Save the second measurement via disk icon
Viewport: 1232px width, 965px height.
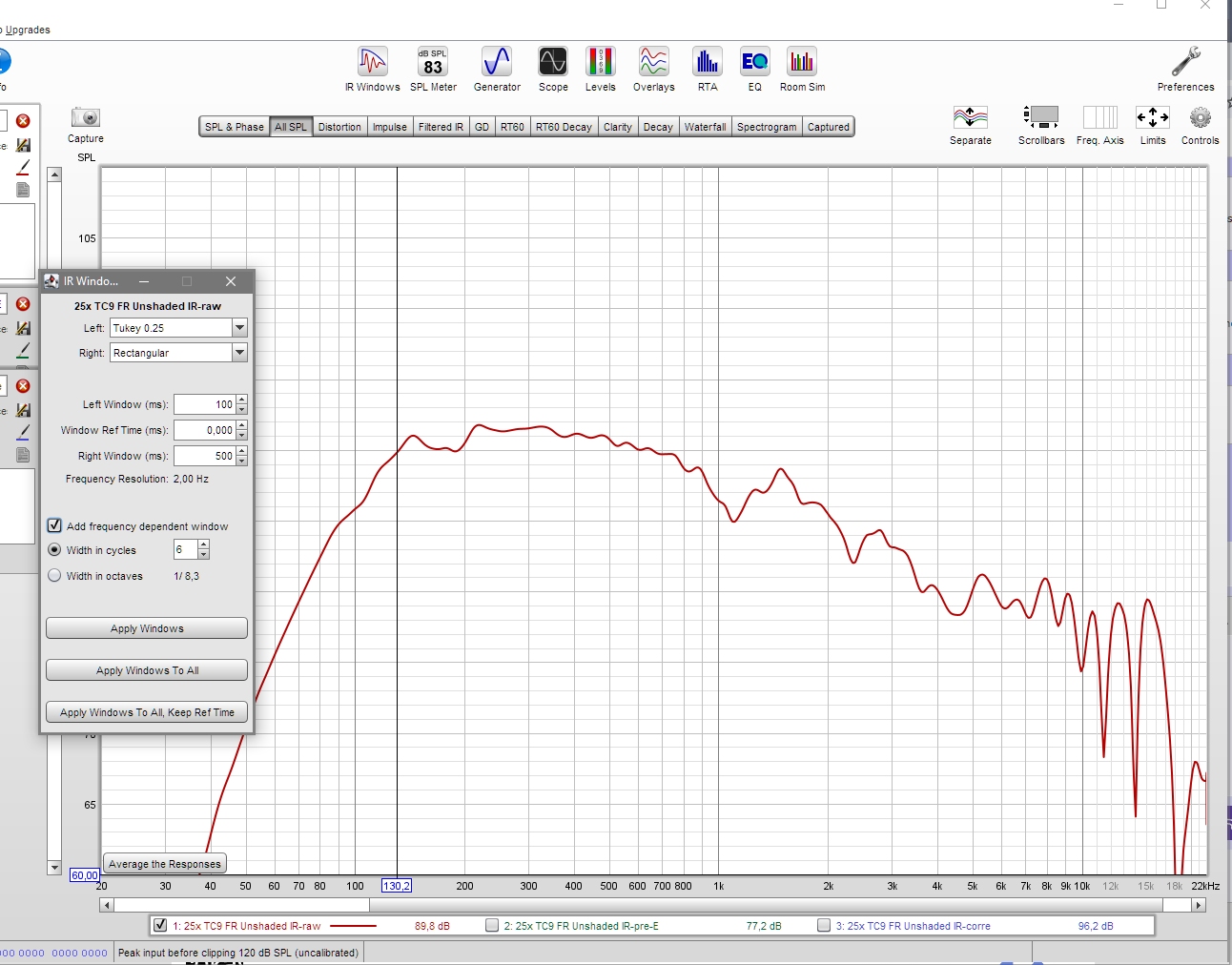(x=23, y=328)
